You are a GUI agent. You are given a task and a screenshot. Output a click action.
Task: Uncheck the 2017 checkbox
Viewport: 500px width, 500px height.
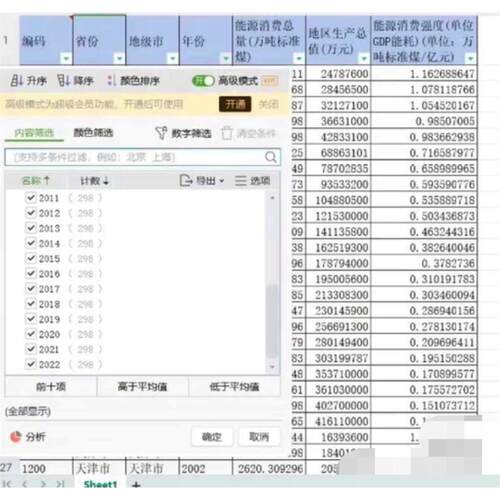click(31, 289)
